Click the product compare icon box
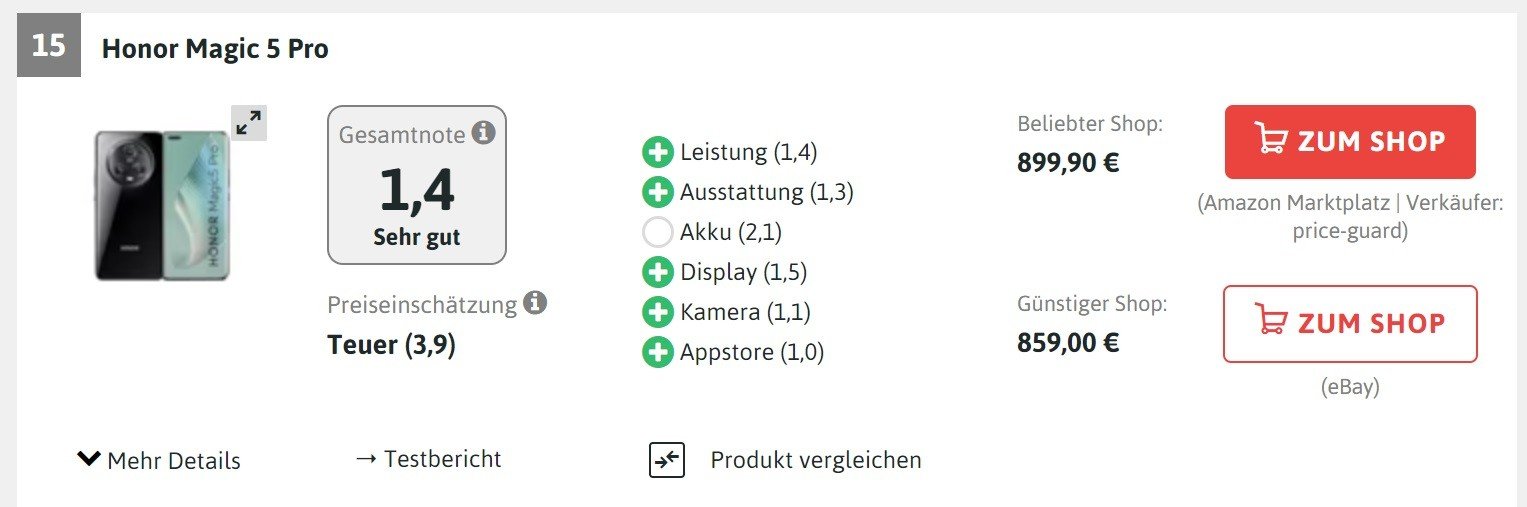This screenshot has width=1527, height=507. [667, 460]
